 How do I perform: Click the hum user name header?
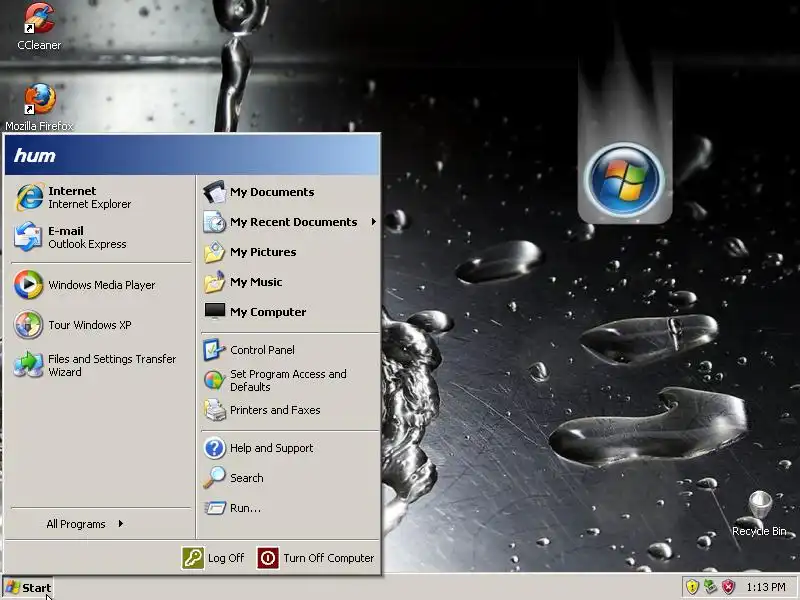pyautogui.click(x=35, y=155)
